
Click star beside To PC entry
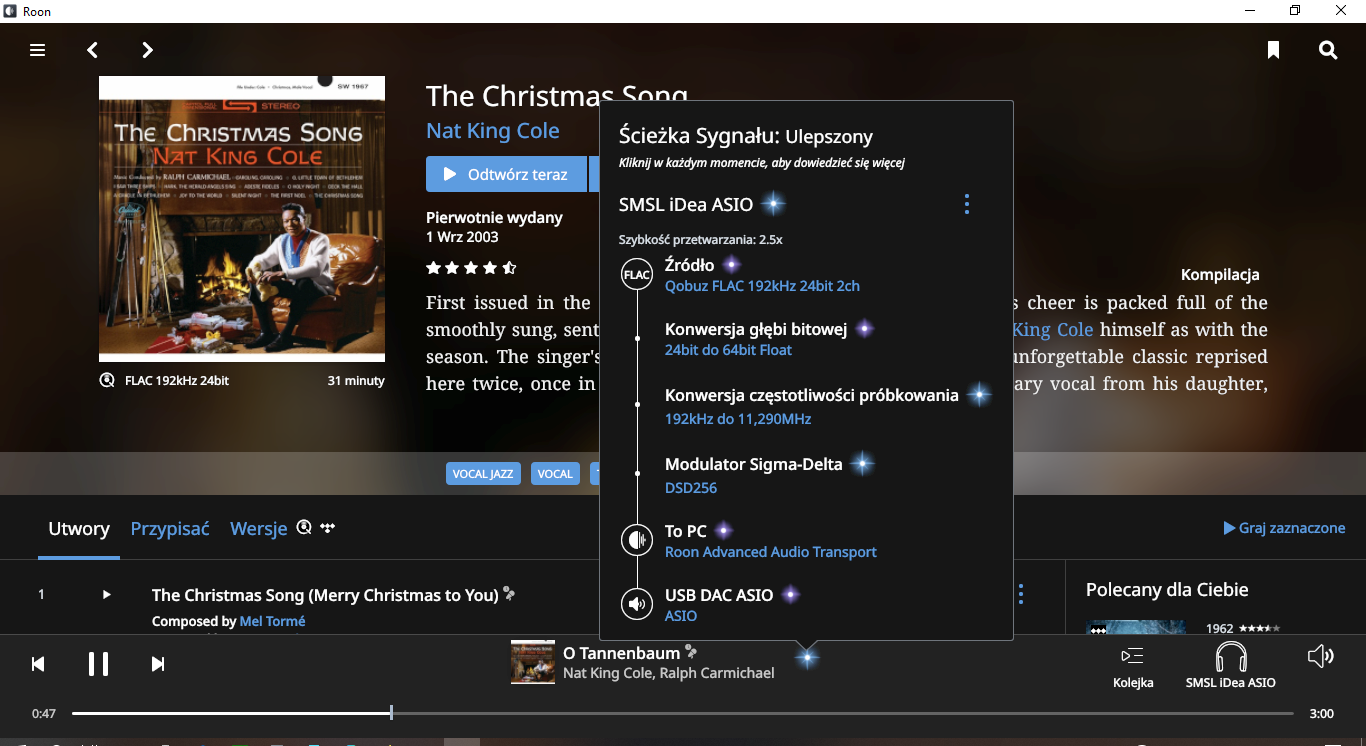pyautogui.click(x=723, y=531)
